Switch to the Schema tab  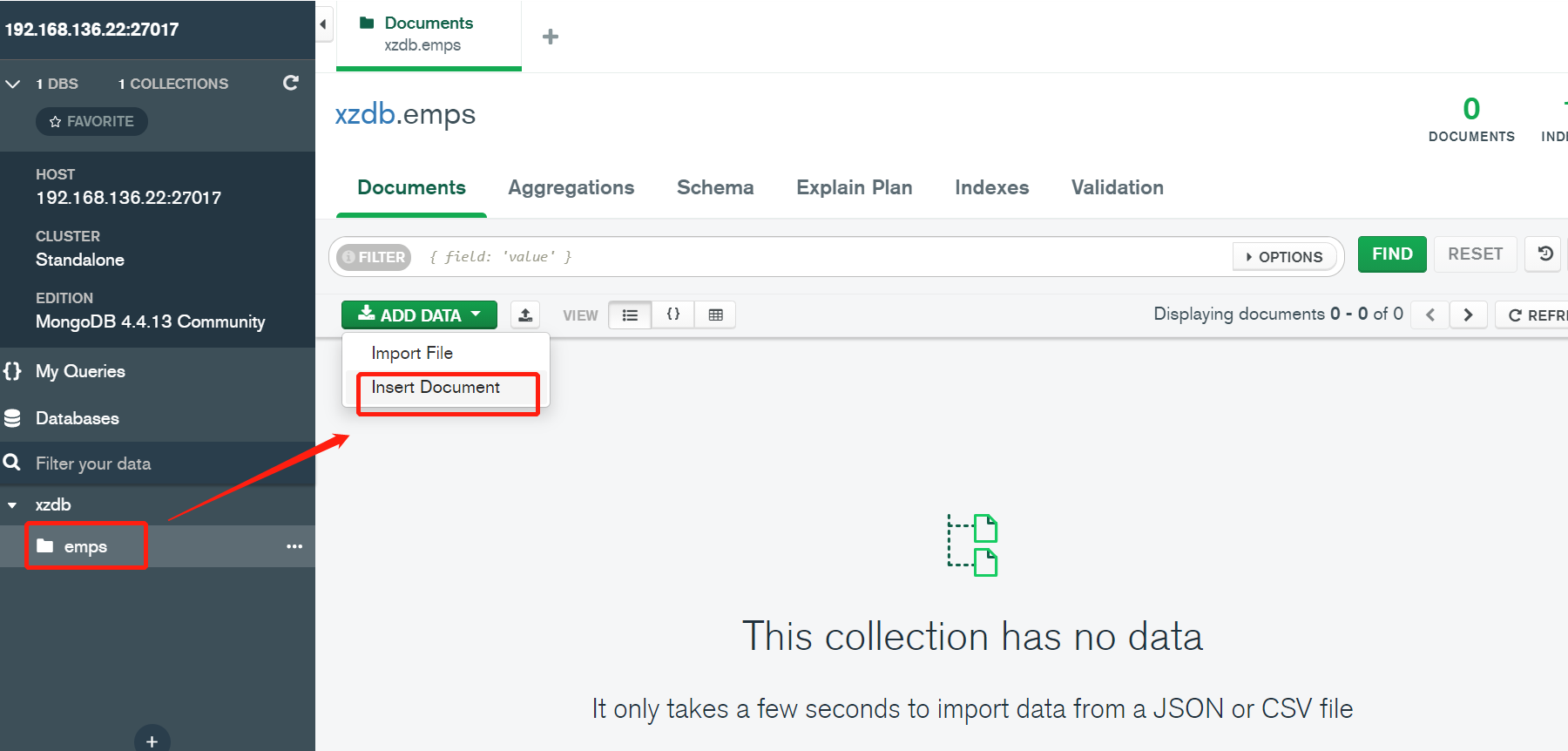pos(715,187)
